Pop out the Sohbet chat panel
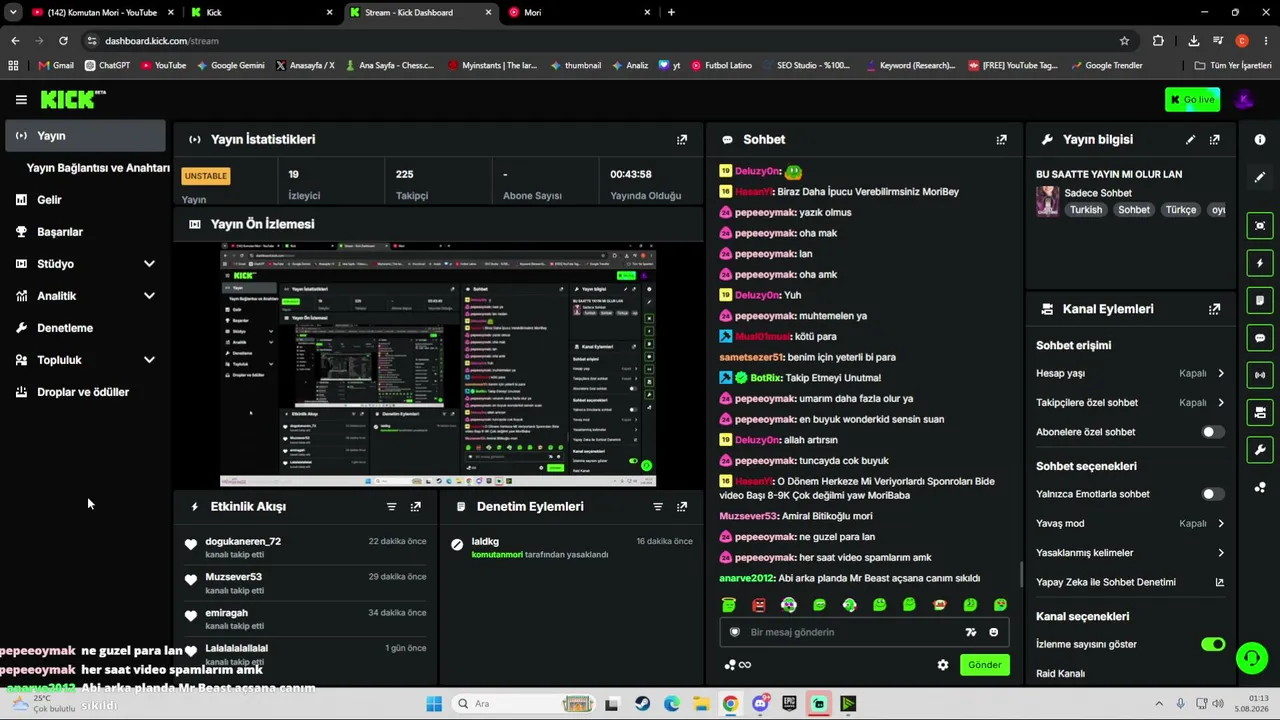The height and width of the screenshot is (720, 1280). (1001, 140)
